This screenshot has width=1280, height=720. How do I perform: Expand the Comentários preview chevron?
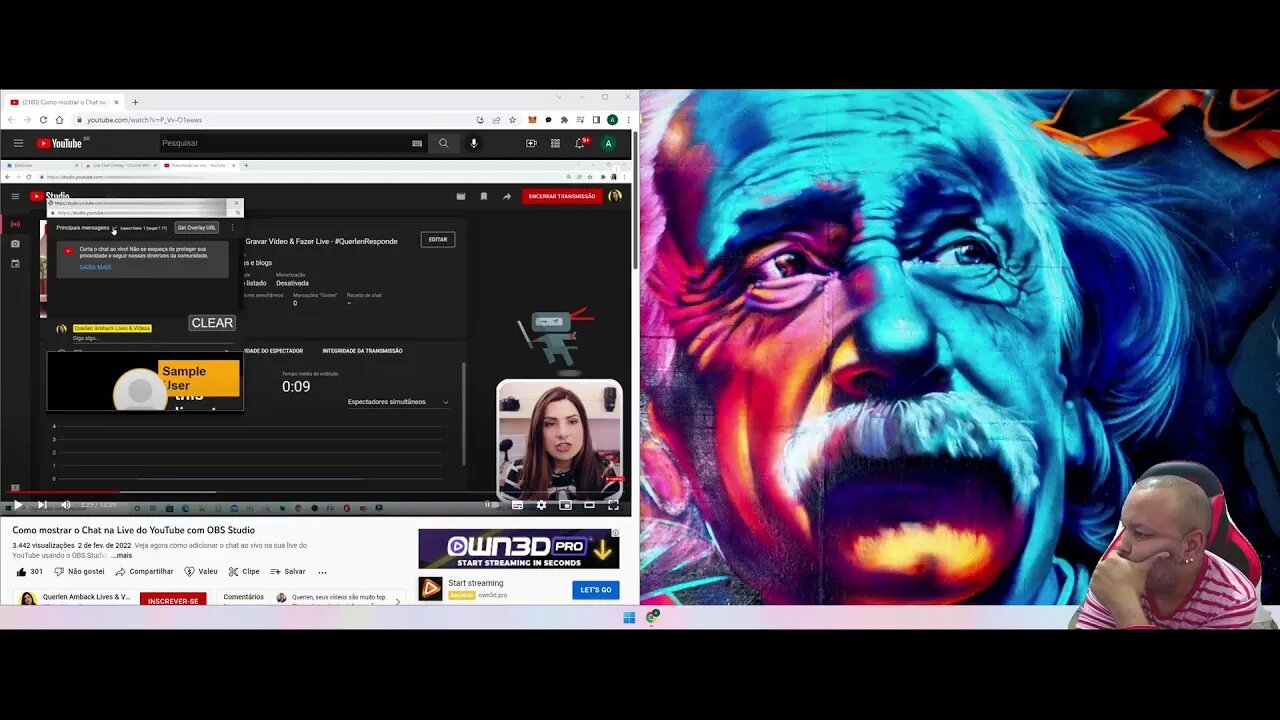pos(397,601)
